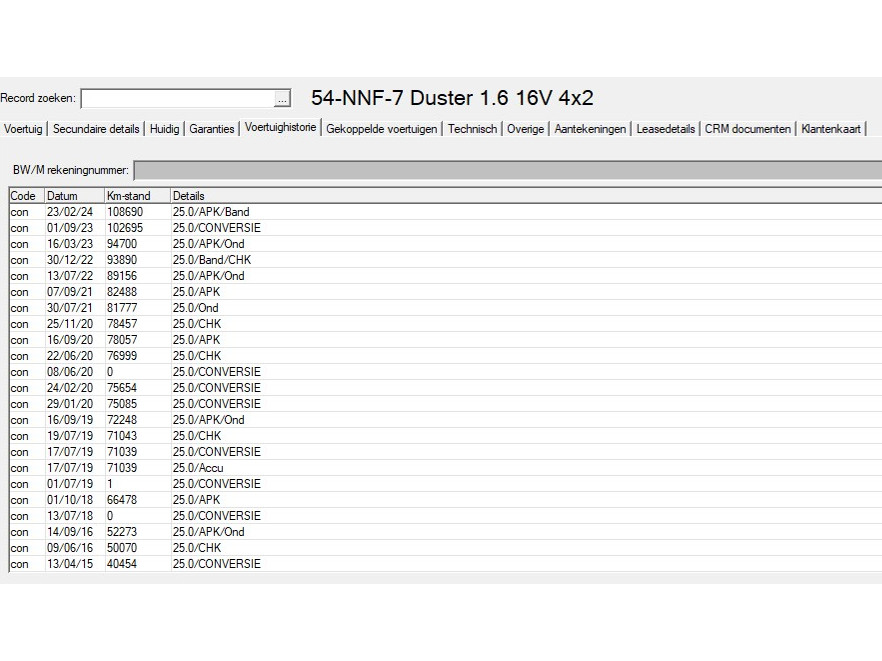
Task: Open the ellipsis browse button beside Record zoeken
Action: (x=282, y=99)
